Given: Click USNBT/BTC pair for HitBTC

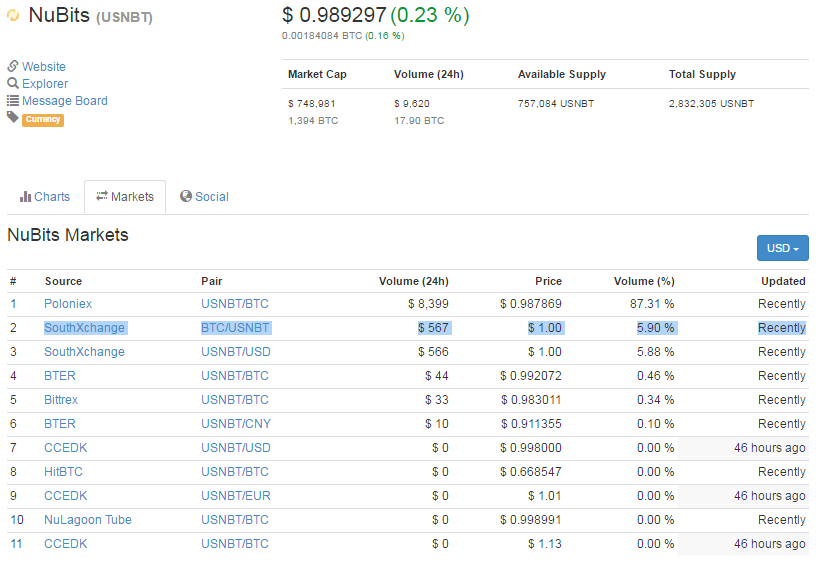Looking at the screenshot, I should point(235,472).
